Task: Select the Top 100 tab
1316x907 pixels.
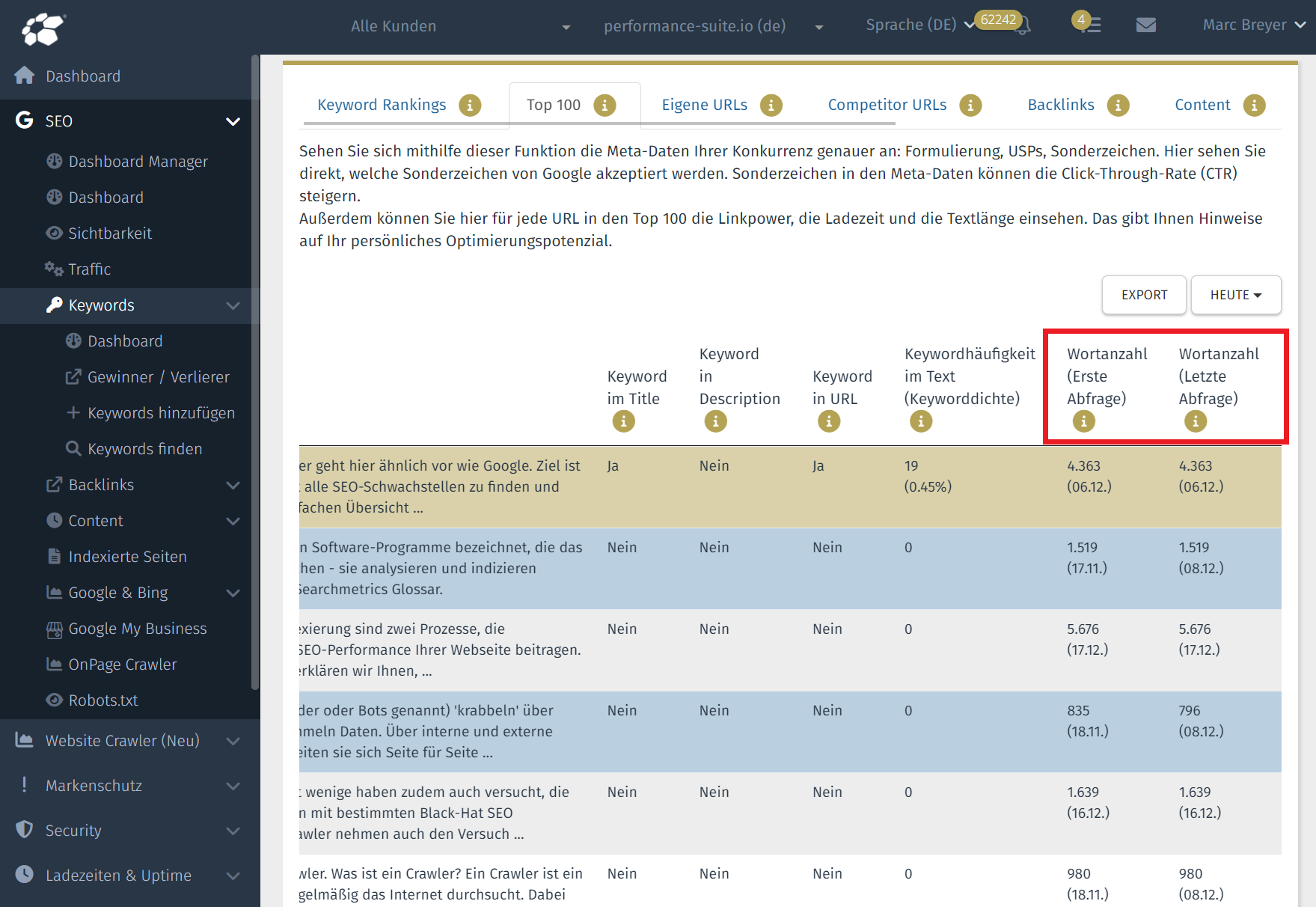Action: [x=554, y=105]
